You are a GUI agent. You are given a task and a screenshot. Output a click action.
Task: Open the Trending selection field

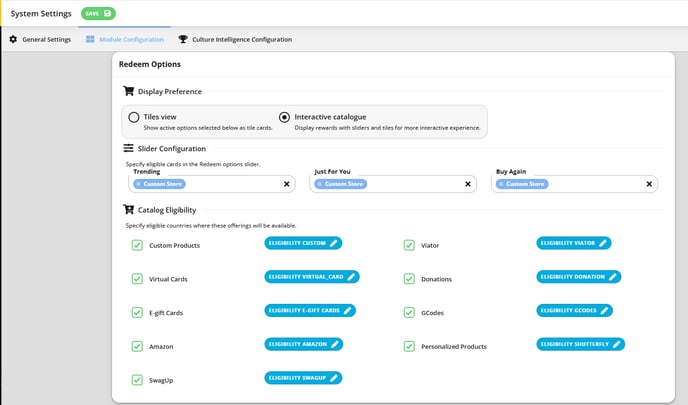(212, 184)
